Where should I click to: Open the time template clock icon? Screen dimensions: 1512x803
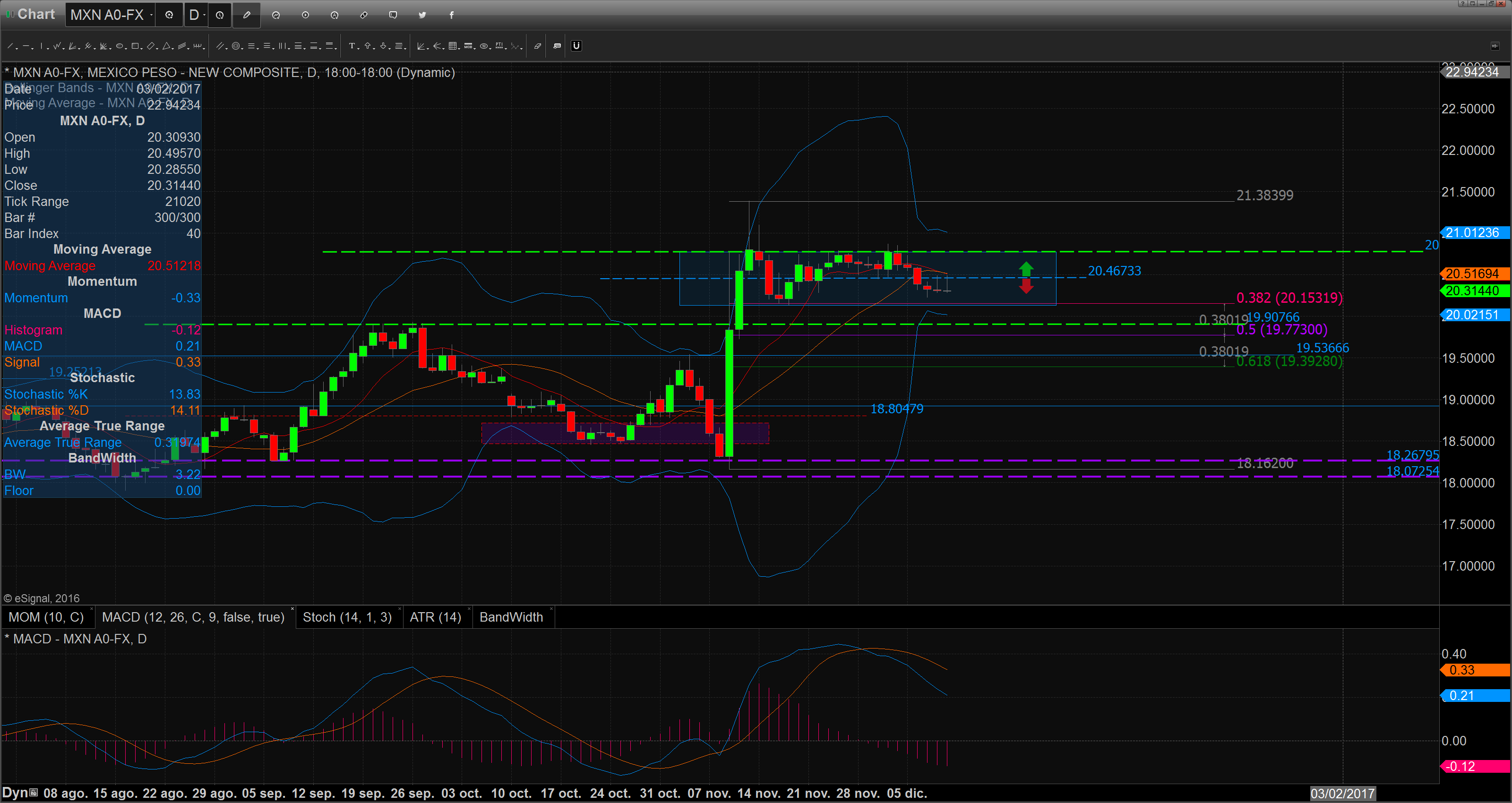(220, 15)
